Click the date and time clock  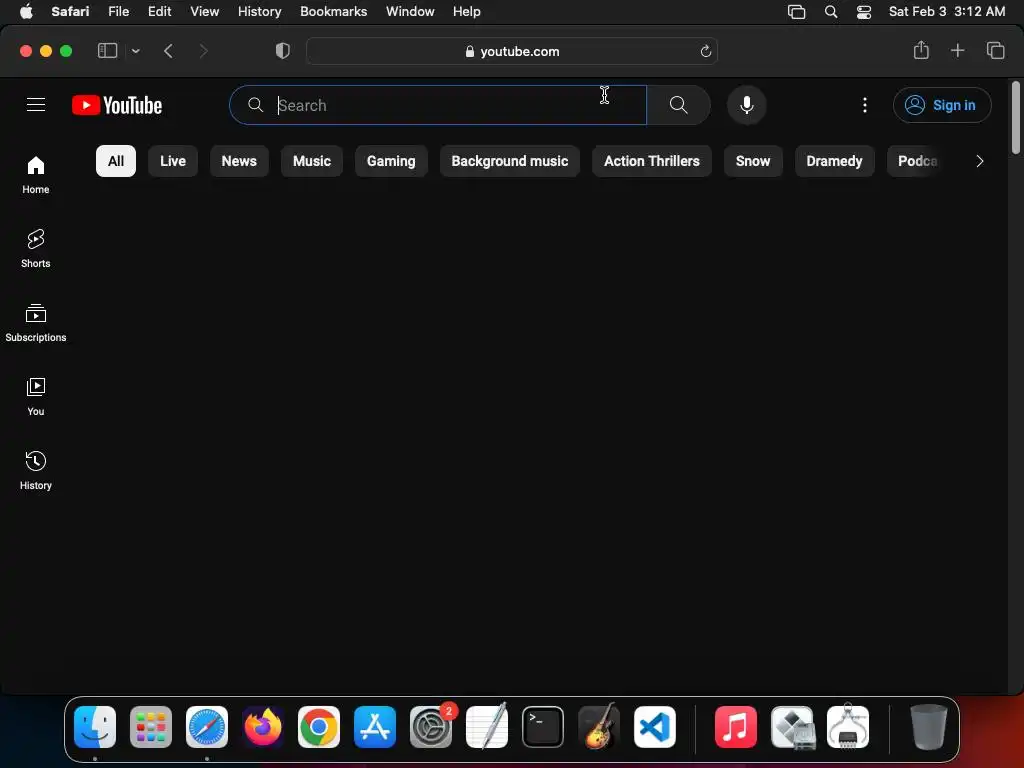coord(946,12)
